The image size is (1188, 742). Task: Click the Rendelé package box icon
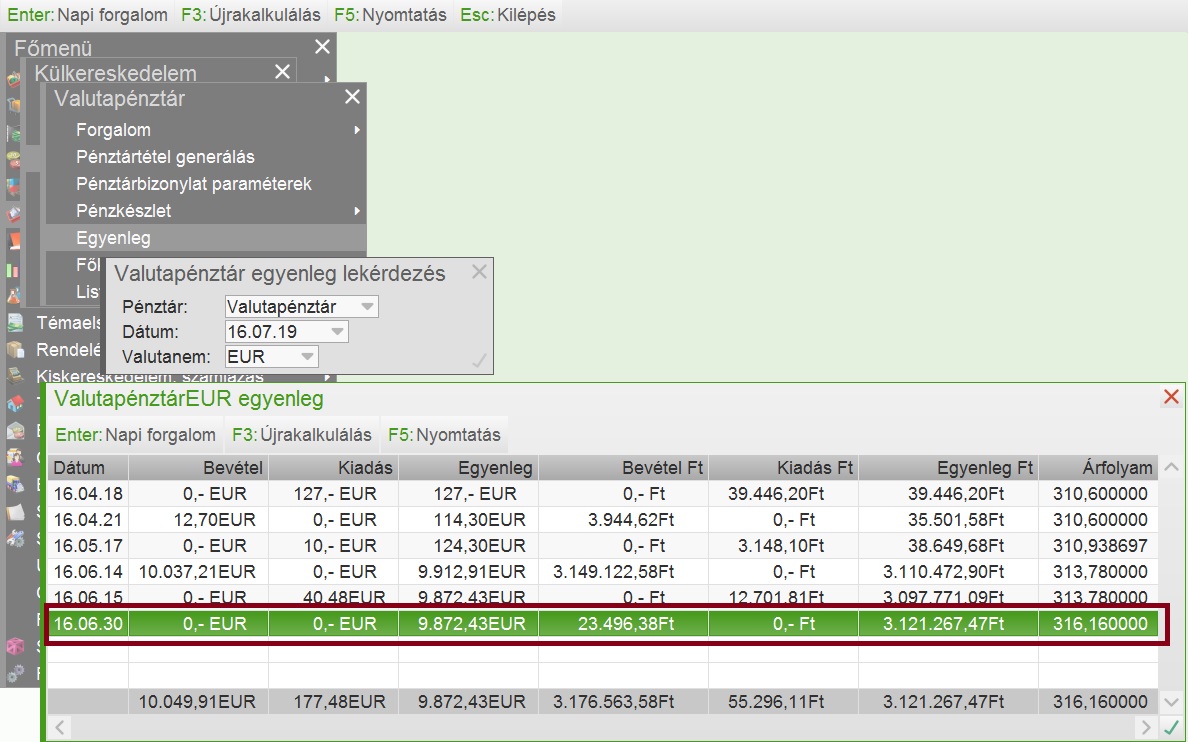click(x=15, y=349)
